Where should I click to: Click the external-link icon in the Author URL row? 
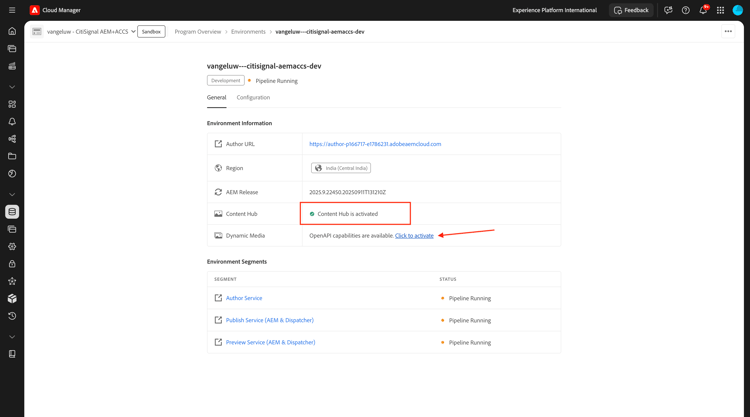pos(218,144)
